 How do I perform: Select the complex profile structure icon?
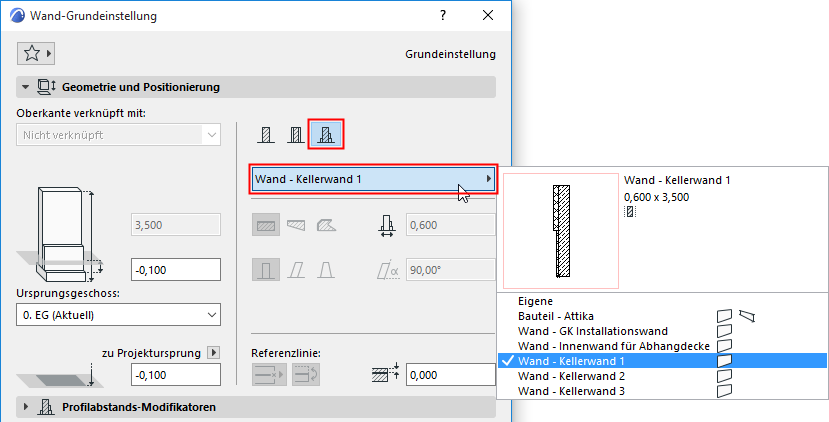(326, 134)
